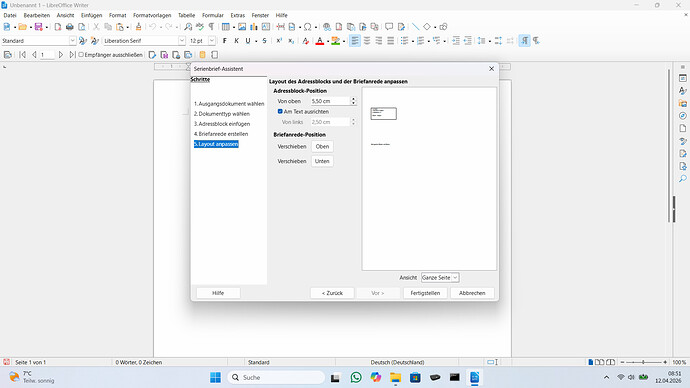Click the Bold F icon
This screenshot has width=690, height=388.
click(x=224, y=41)
